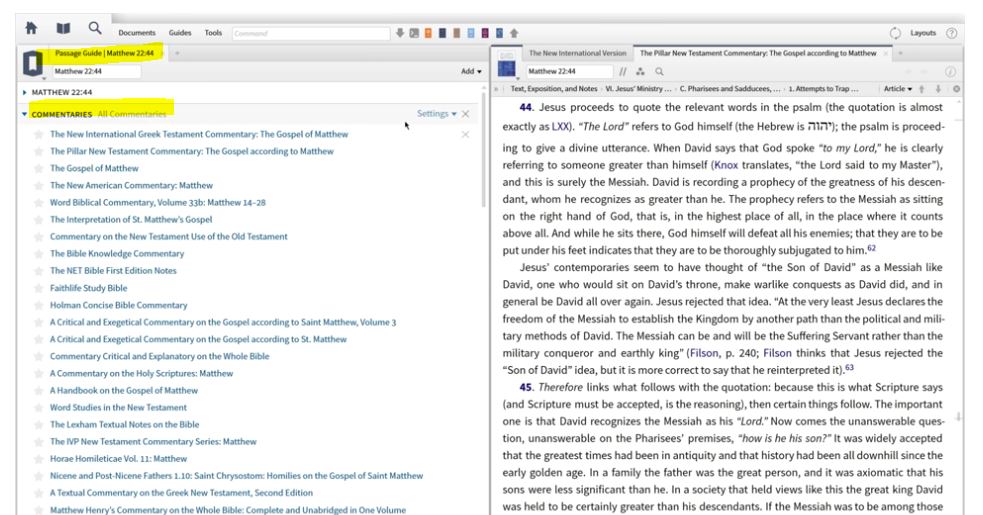Open the Article navigation dropdown
The image size is (983, 515).
point(898,89)
